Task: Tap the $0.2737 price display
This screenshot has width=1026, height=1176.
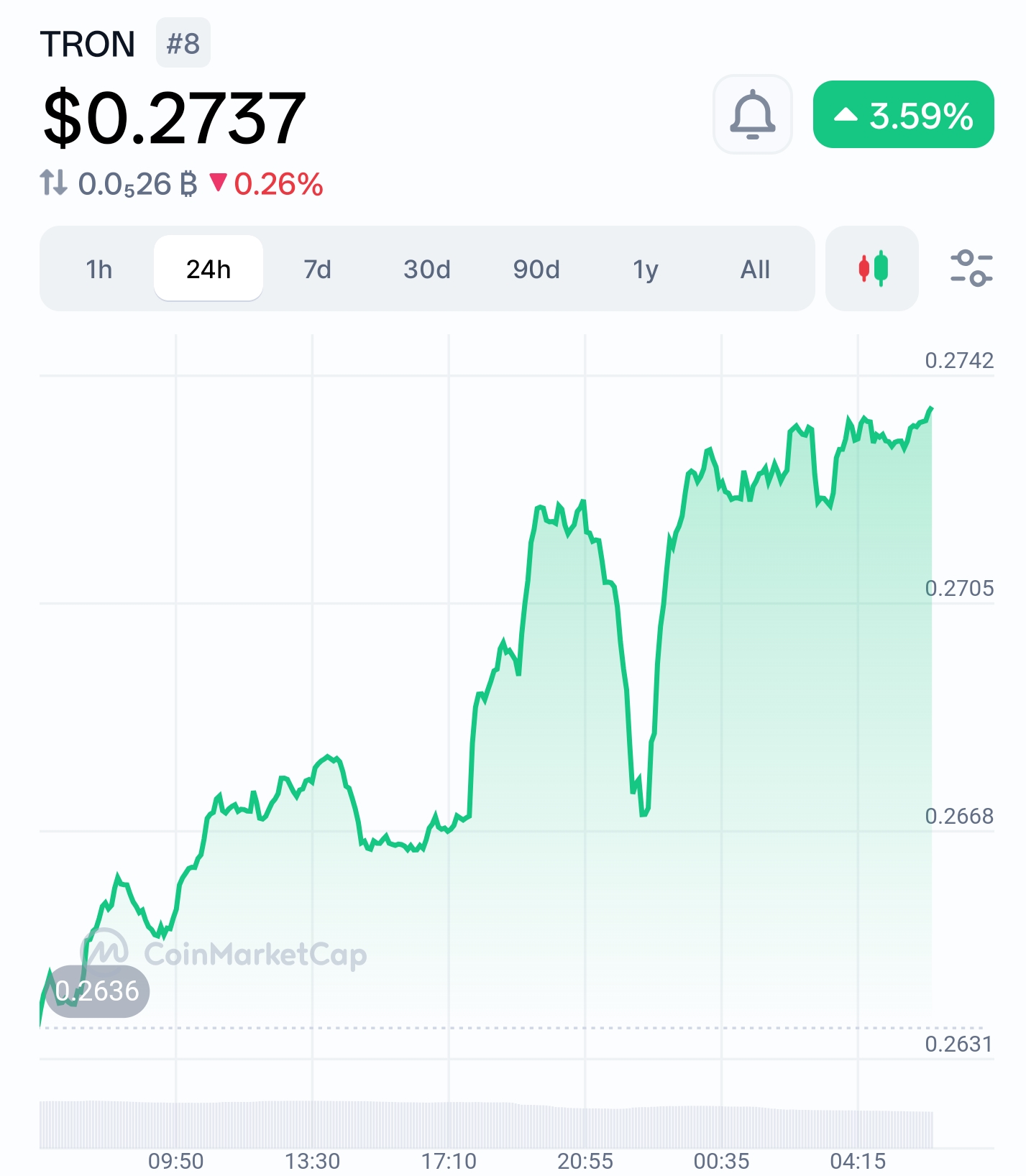Action: coord(175,117)
